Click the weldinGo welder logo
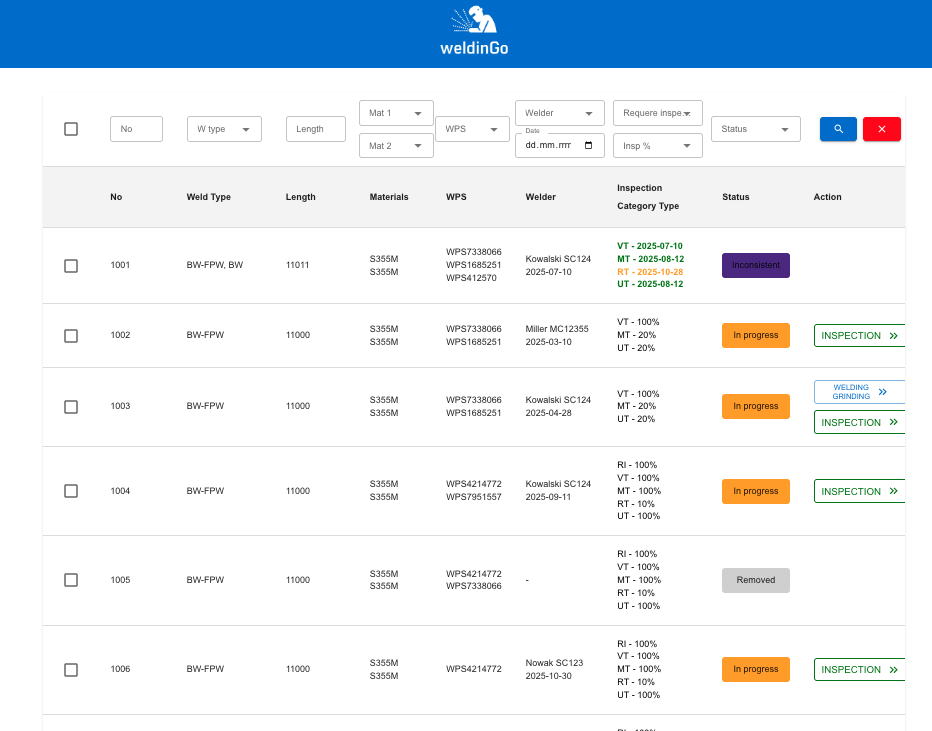Screen dimensions: 932x731 474,31
